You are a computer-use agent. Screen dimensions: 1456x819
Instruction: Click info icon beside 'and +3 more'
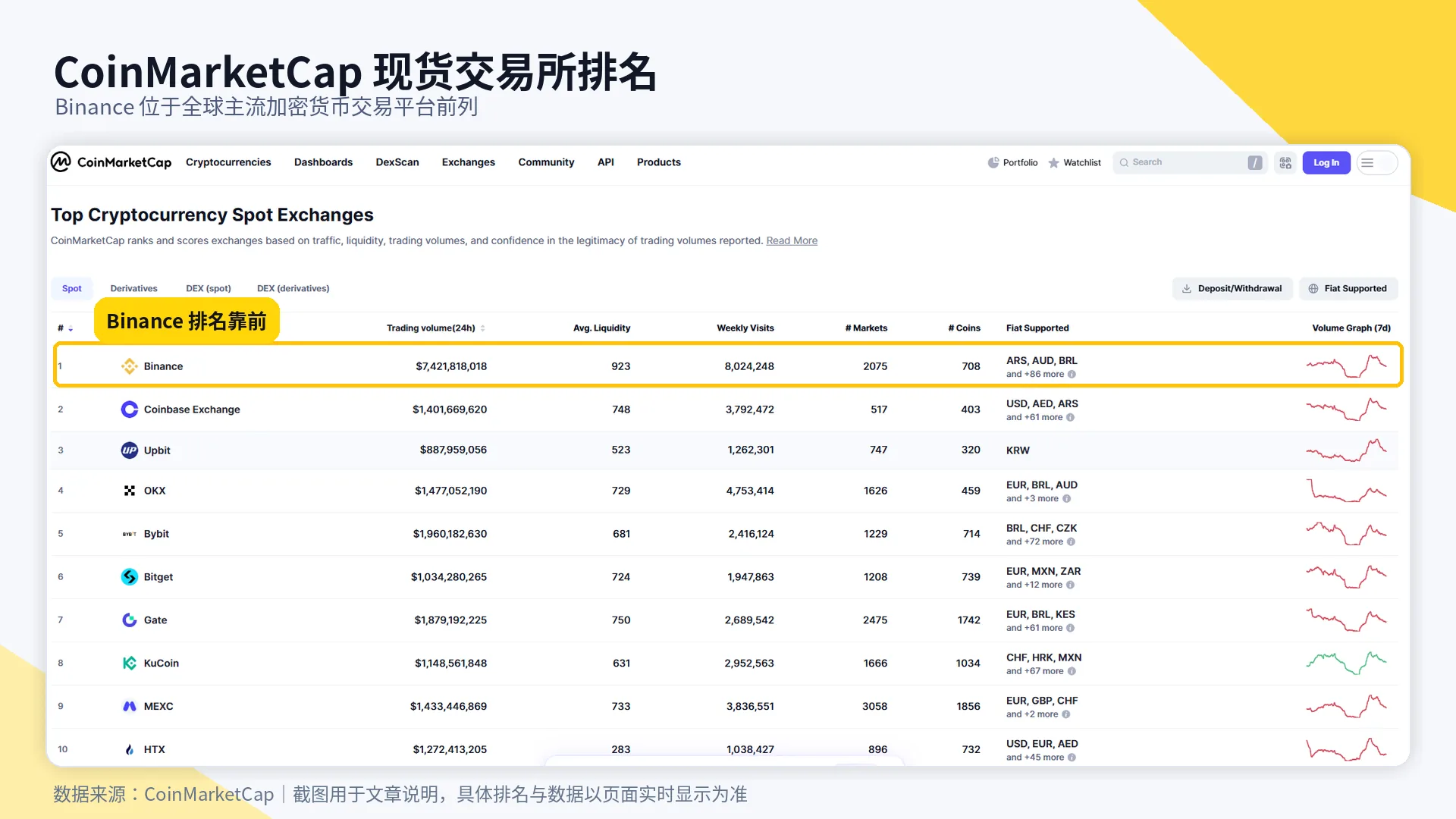click(1066, 499)
